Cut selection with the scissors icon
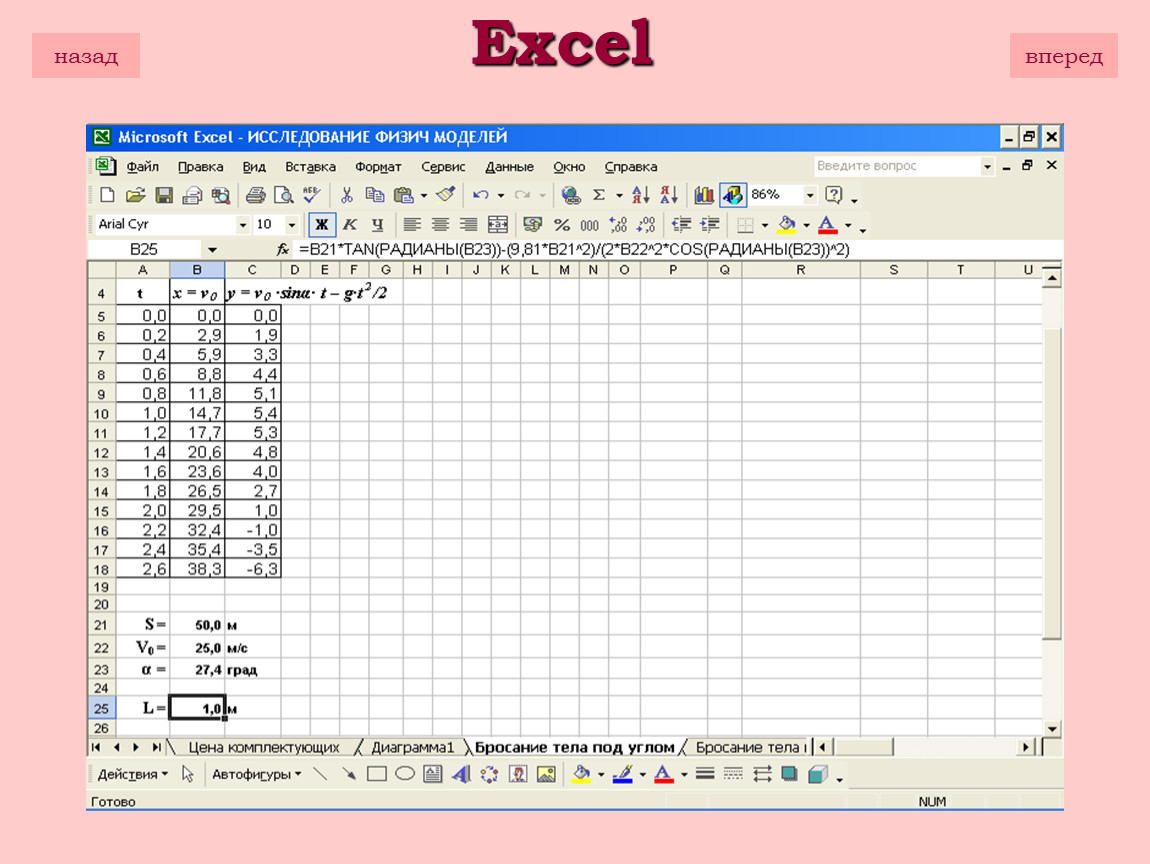 click(x=346, y=195)
